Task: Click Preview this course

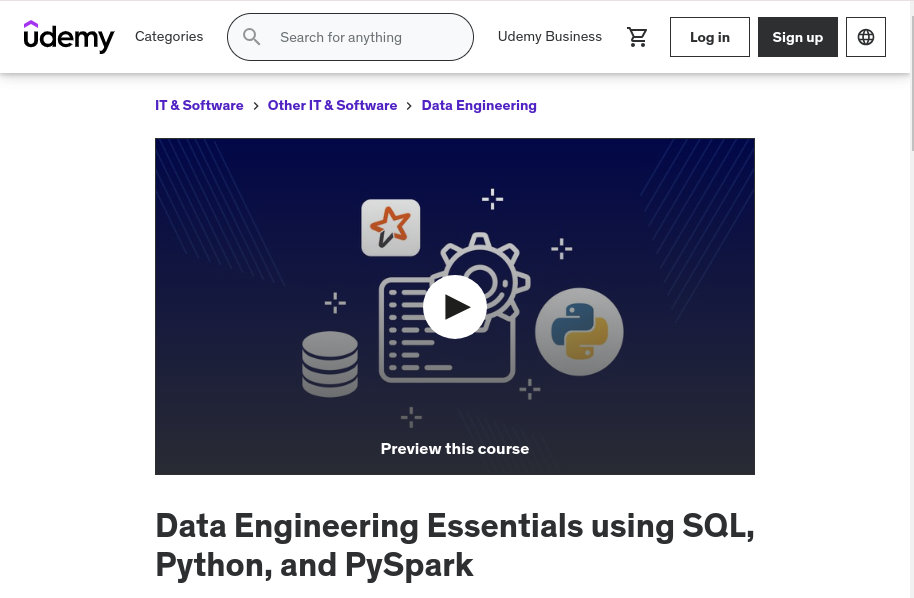Action: (x=455, y=448)
